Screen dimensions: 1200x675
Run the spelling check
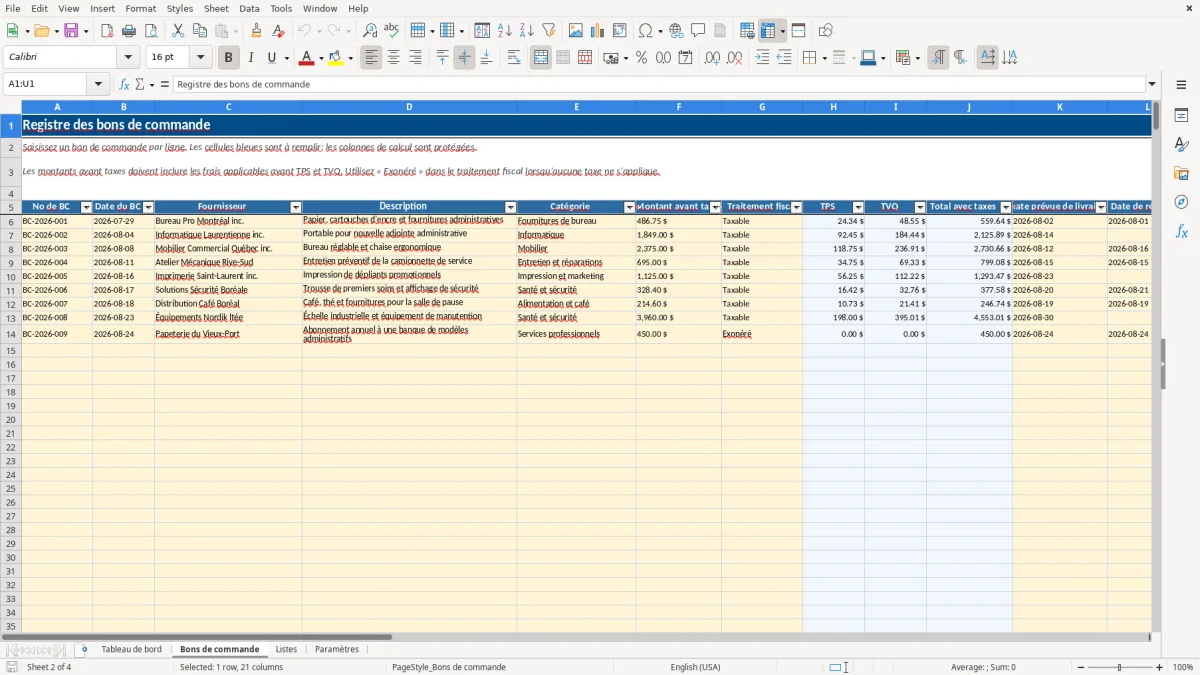(x=391, y=31)
